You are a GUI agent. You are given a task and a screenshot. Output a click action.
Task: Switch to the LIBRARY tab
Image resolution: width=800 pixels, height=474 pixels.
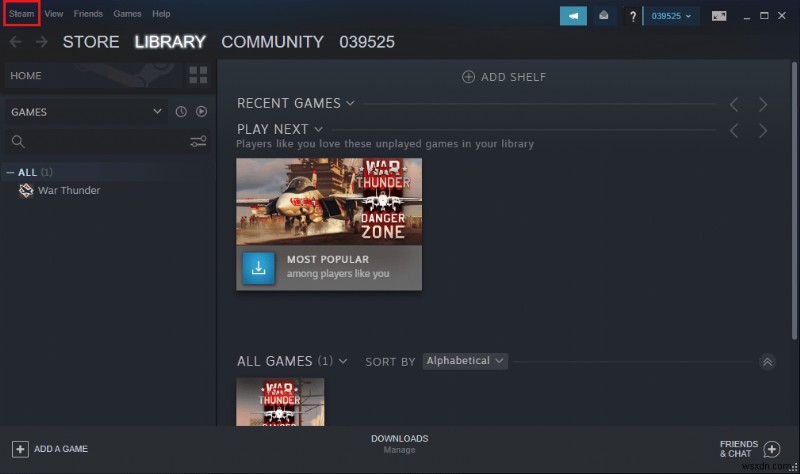pyautogui.click(x=170, y=42)
